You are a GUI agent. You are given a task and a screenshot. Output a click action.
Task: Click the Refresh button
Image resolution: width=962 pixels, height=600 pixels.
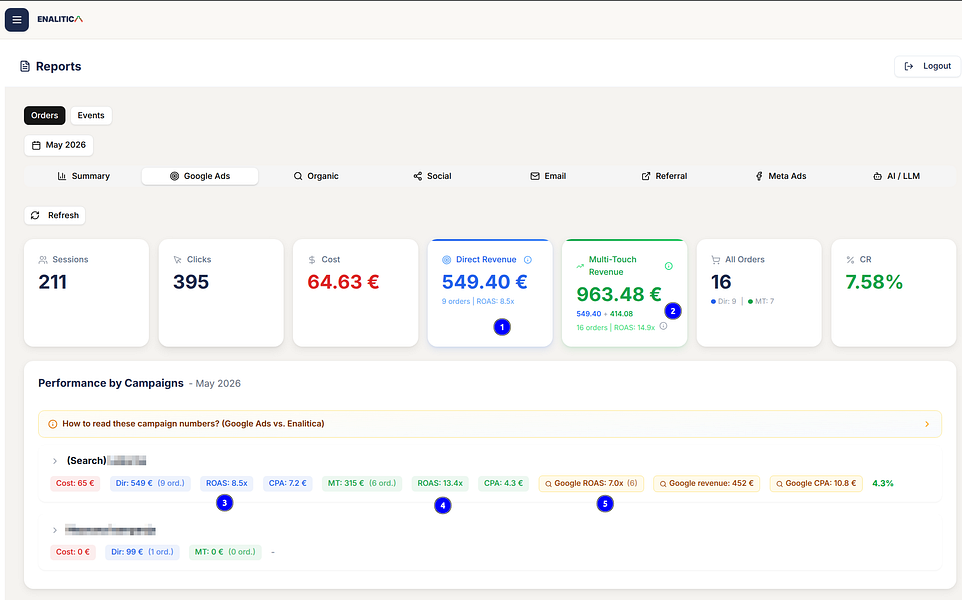pos(55,215)
